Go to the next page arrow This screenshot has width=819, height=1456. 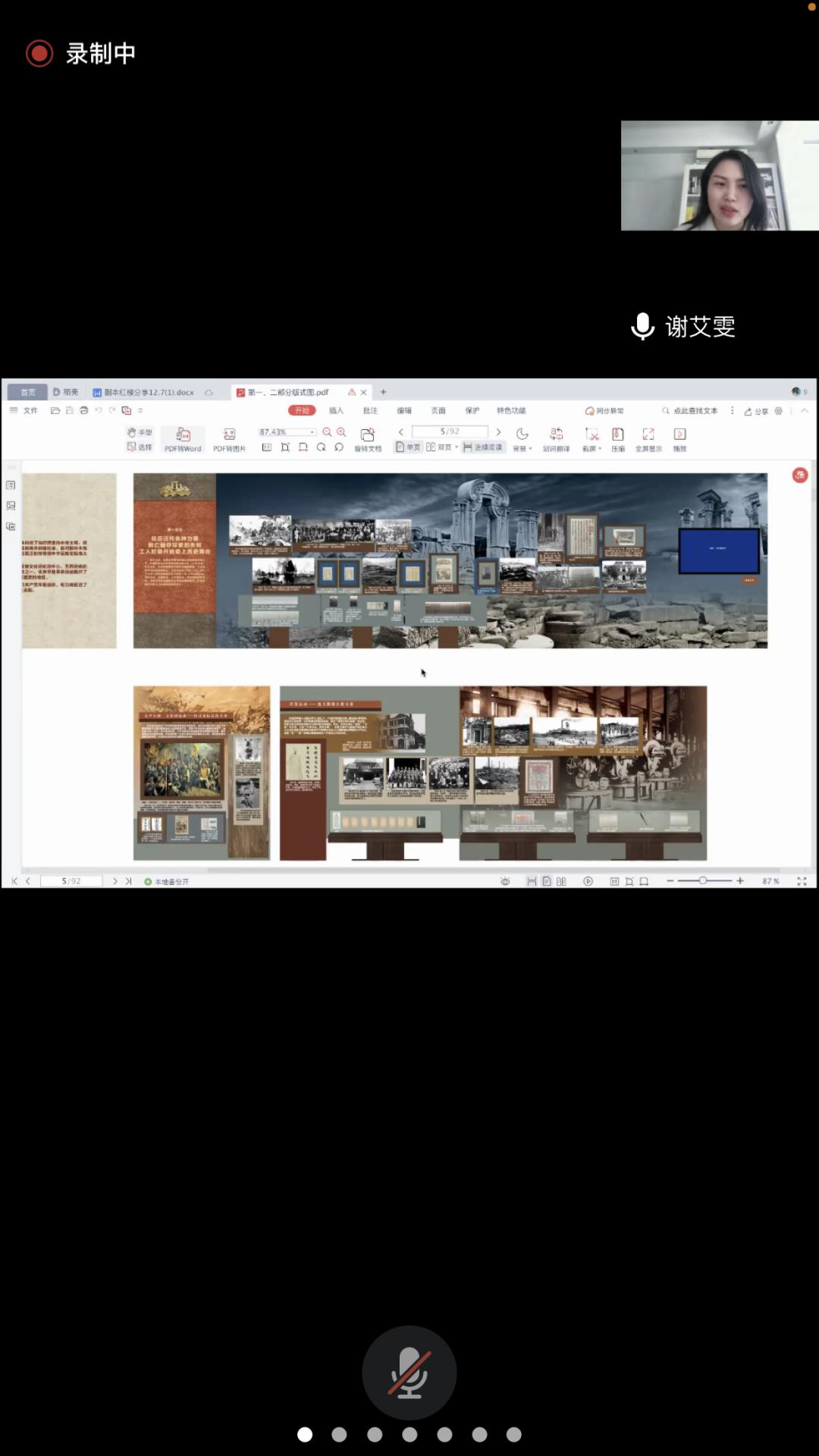498,432
